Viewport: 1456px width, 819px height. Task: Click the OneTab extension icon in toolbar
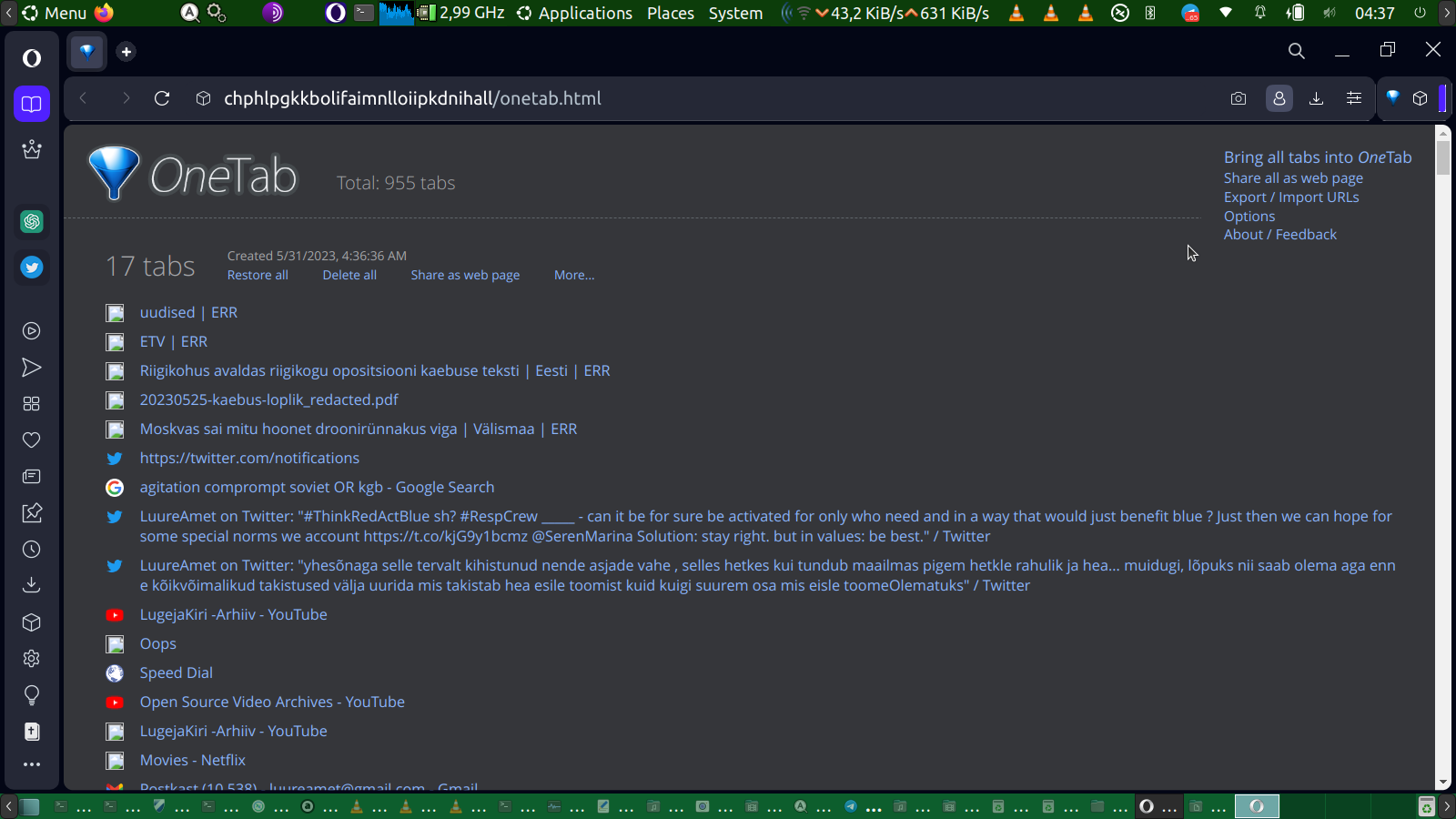pos(1392,97)
